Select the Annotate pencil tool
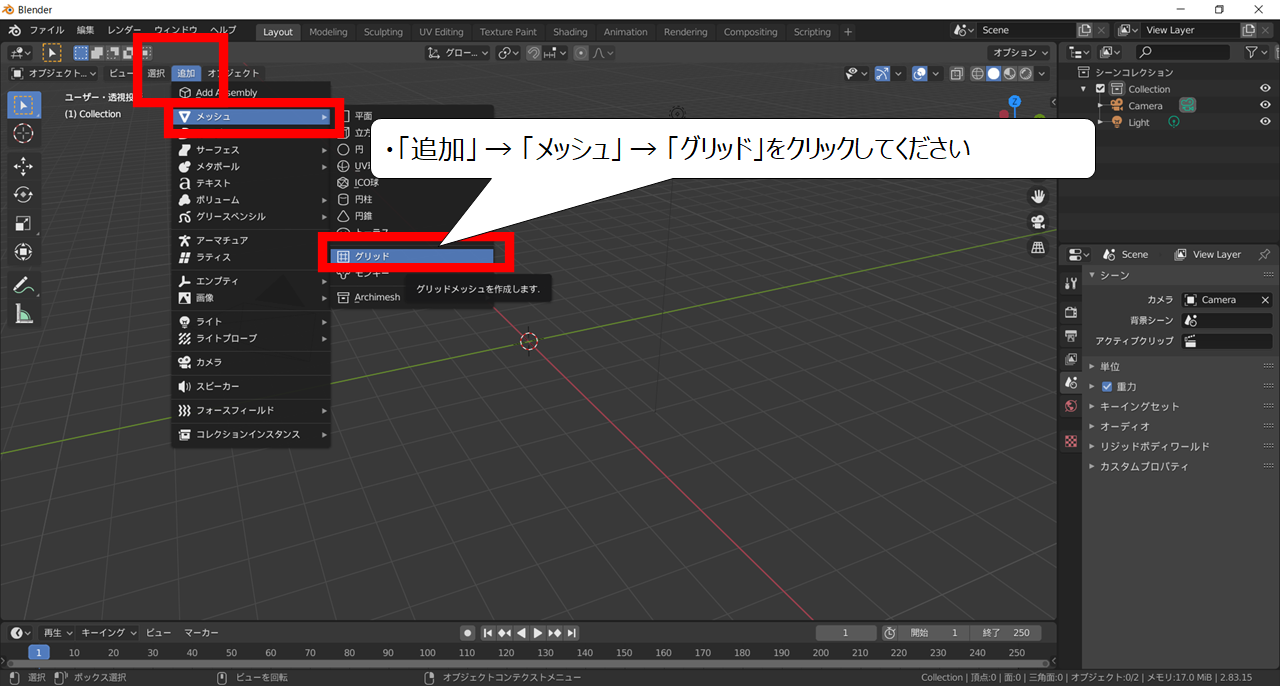The width and height of the screenshot is (1280, 686). coord(25,285)
